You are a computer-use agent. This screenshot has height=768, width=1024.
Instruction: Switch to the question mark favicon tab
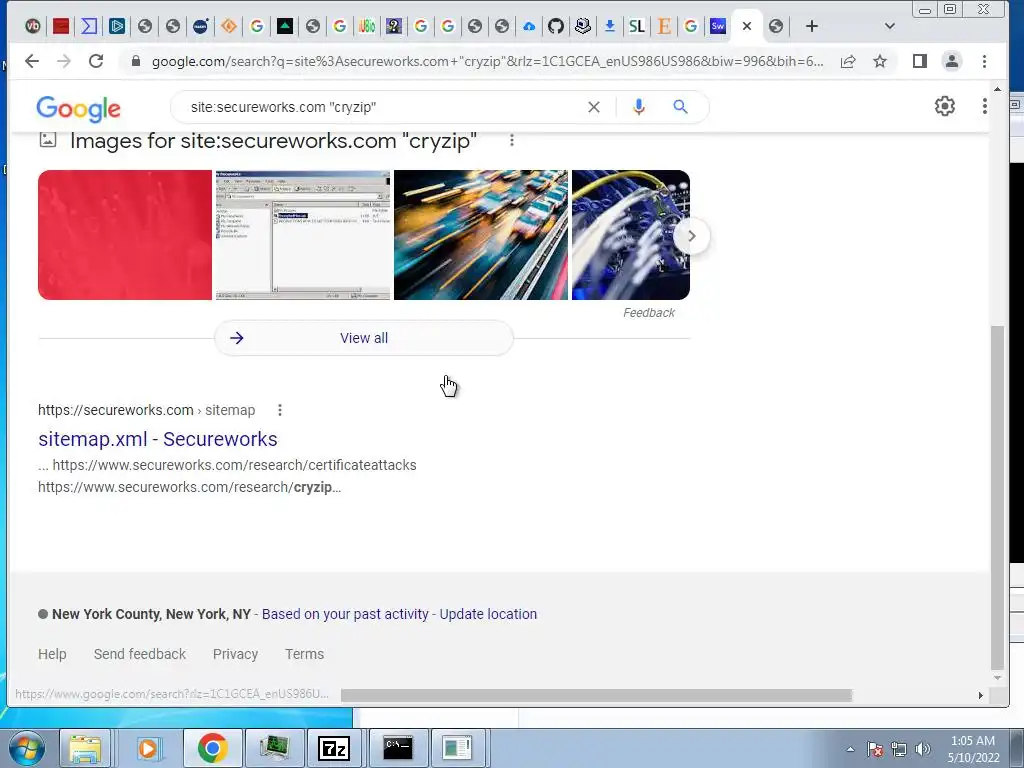394,26
